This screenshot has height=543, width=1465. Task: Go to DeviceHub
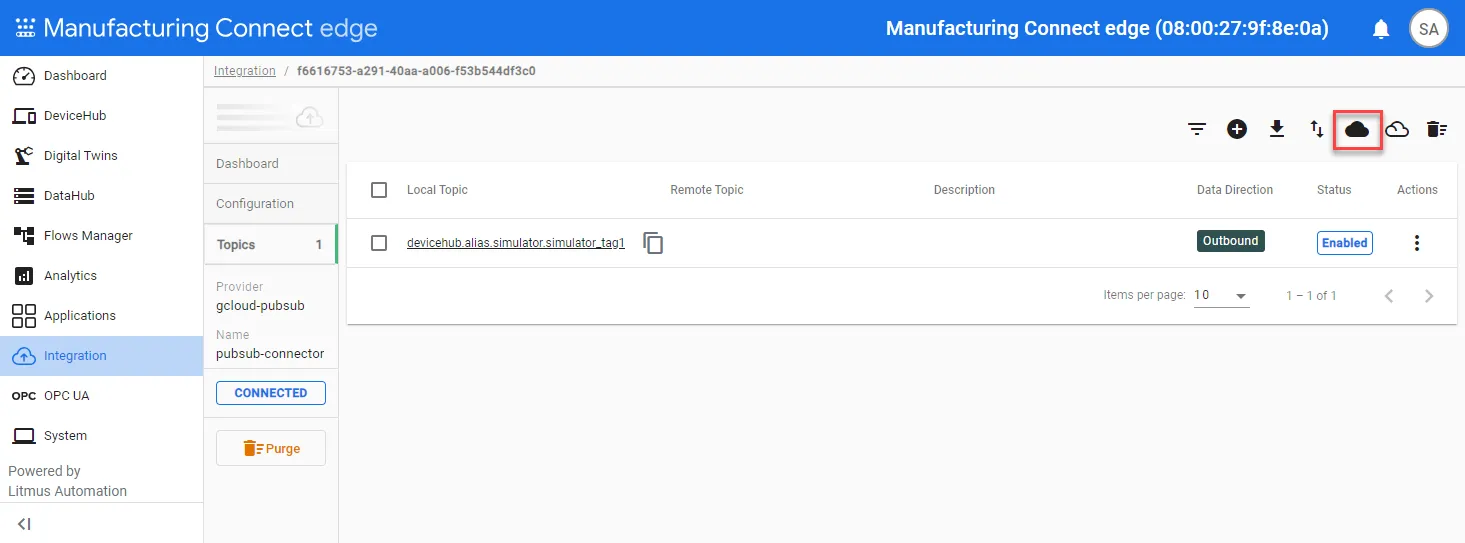[x=101, y=116]
